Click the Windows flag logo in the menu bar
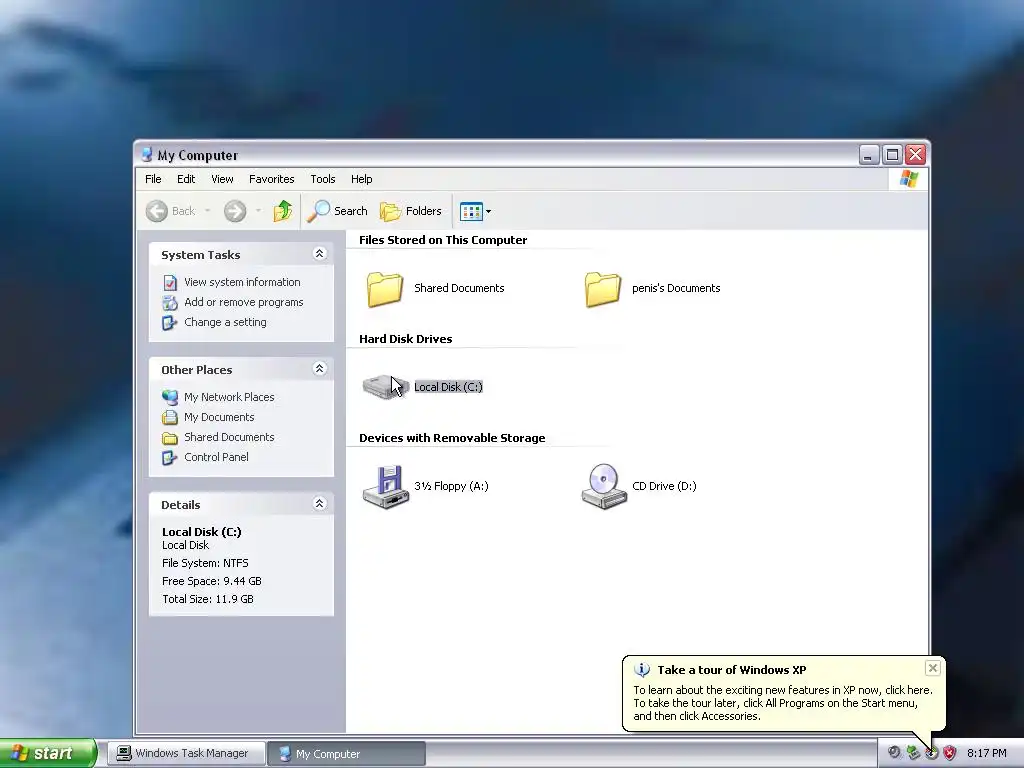 pos(908,179)
